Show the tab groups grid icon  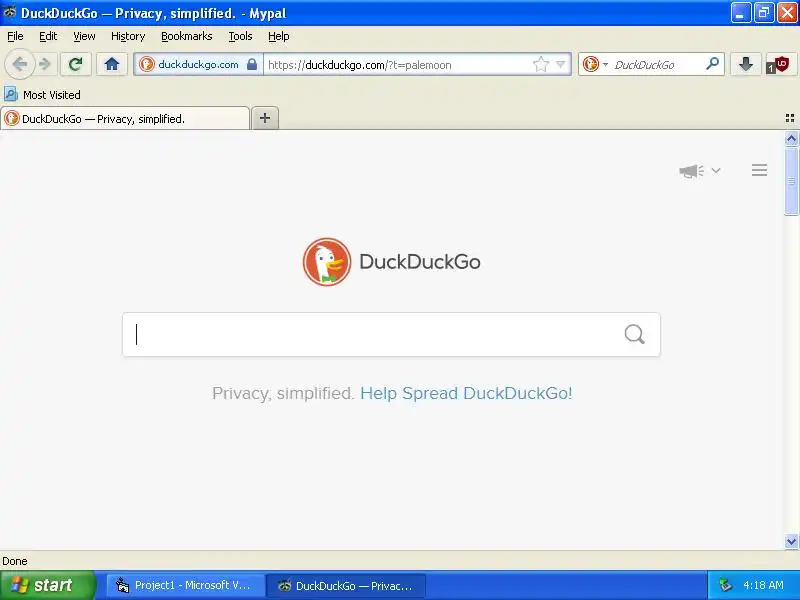pos(789,118)
